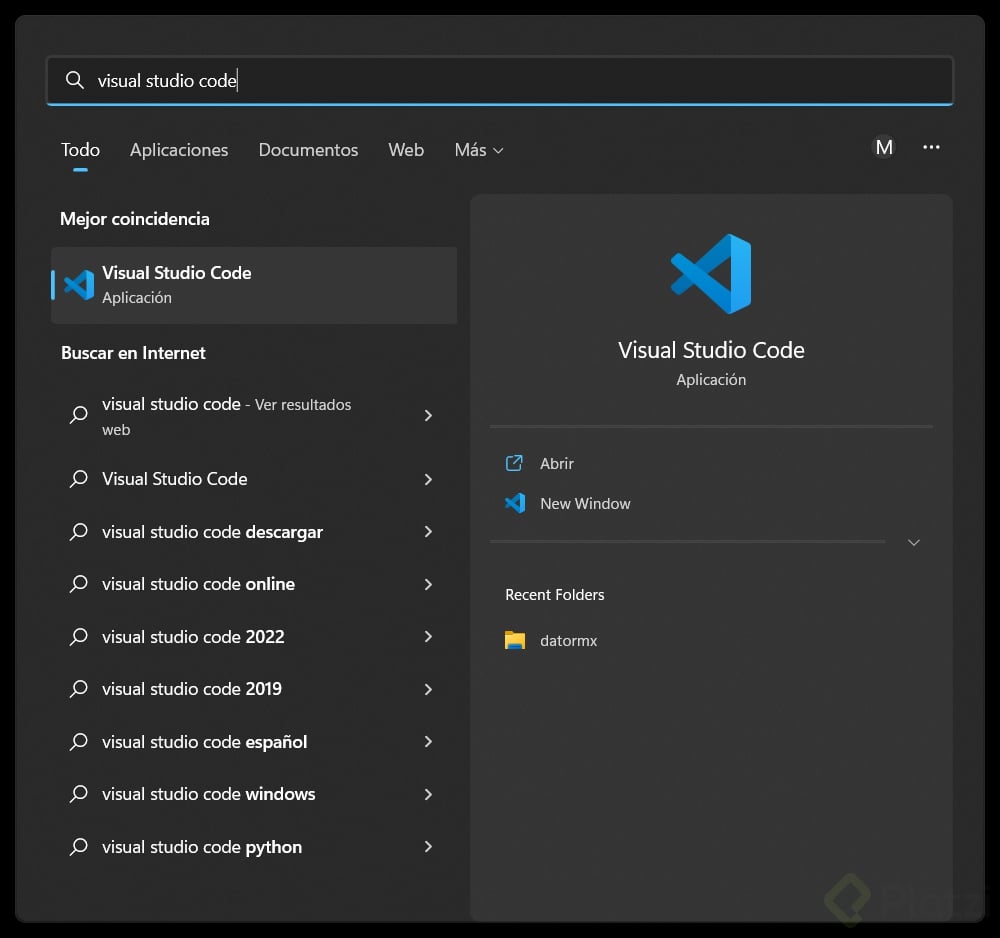Click search icon beside capitalized 'Visual Studio Code' suggestion
The image size is (1000, 938).
[78, 479]
